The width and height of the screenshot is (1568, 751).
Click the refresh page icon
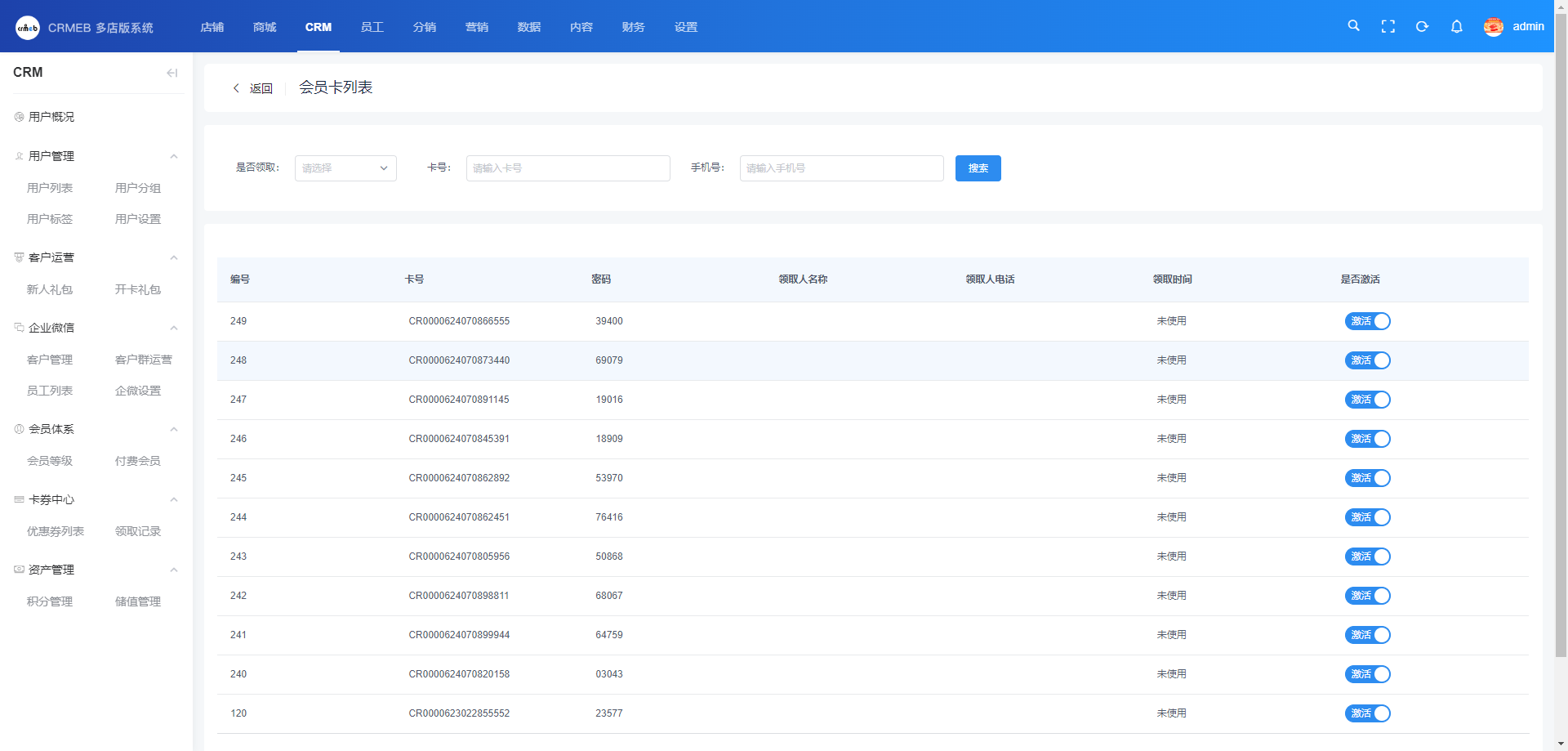(1422, 26)
